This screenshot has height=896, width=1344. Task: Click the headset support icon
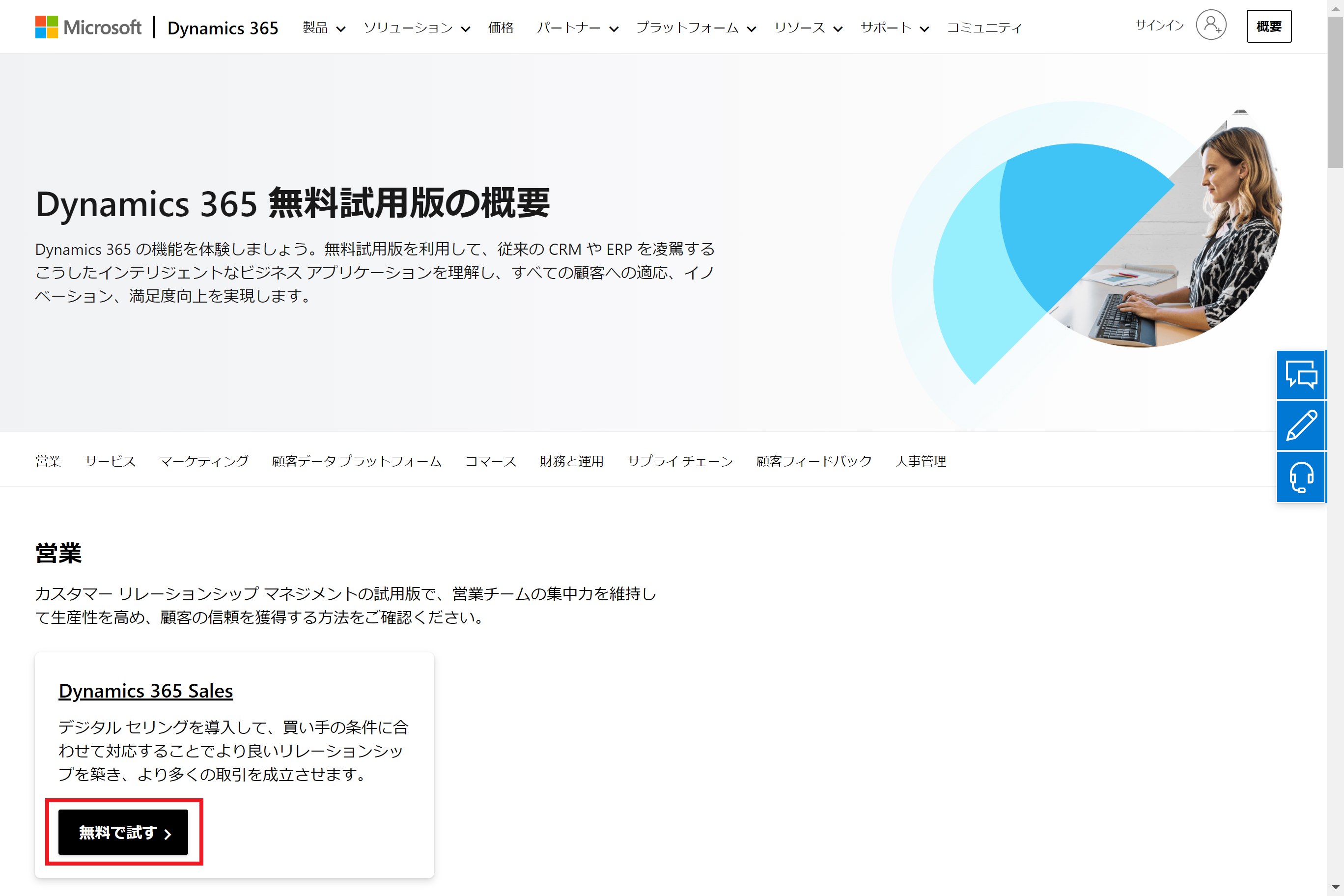tap(1301, 476)
